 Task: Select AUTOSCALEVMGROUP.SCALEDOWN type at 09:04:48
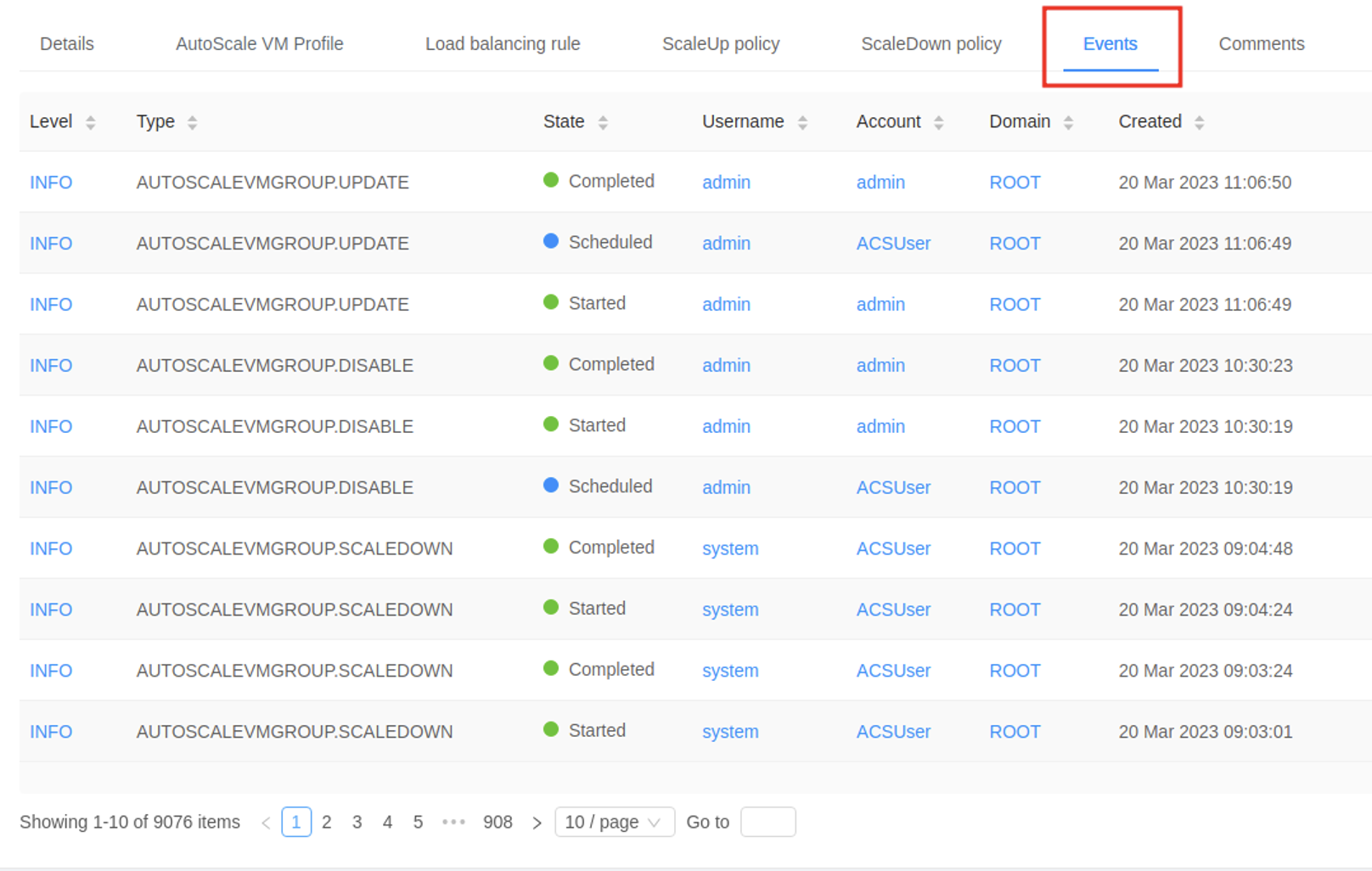(295, 549)
